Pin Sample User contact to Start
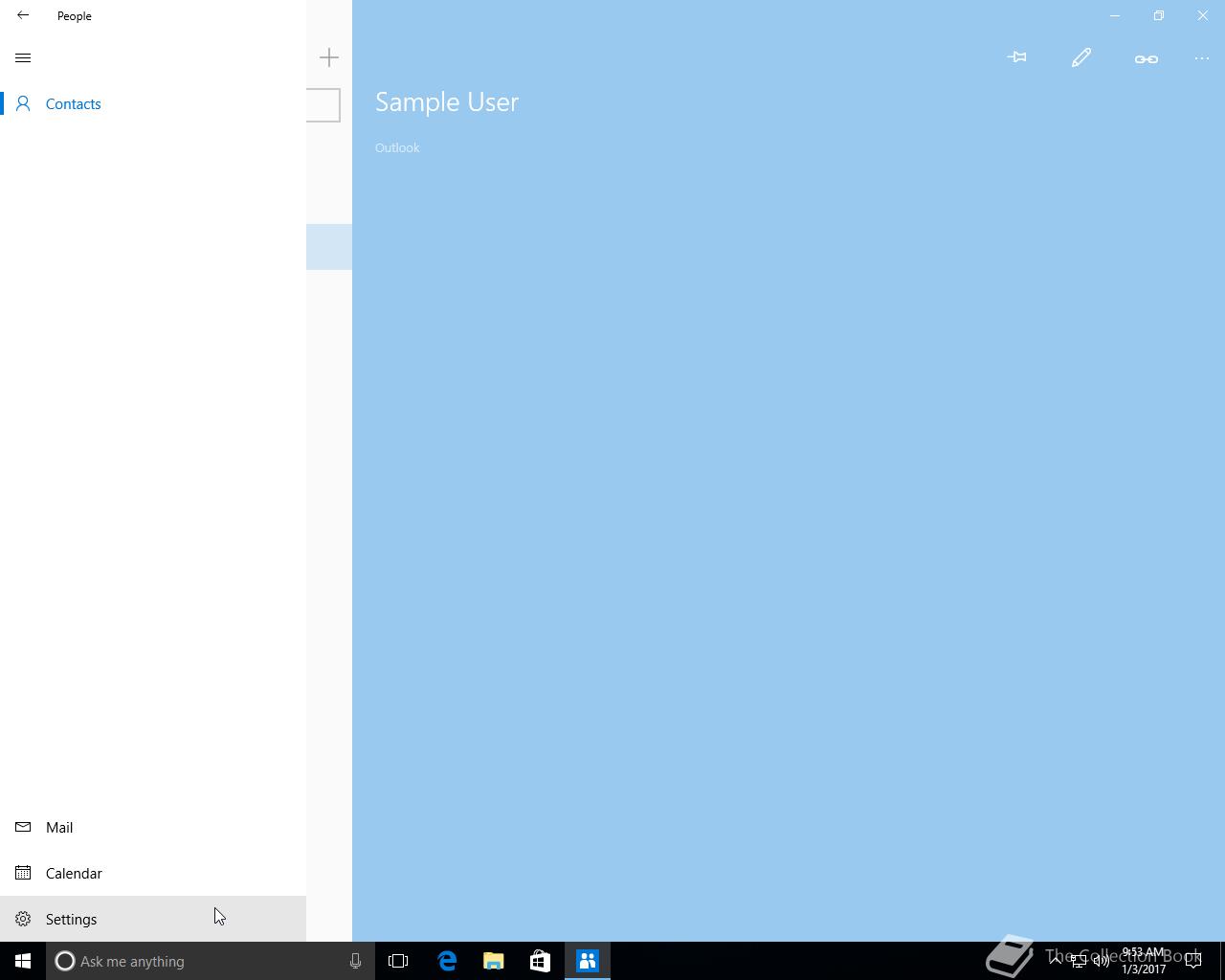 1017,57
